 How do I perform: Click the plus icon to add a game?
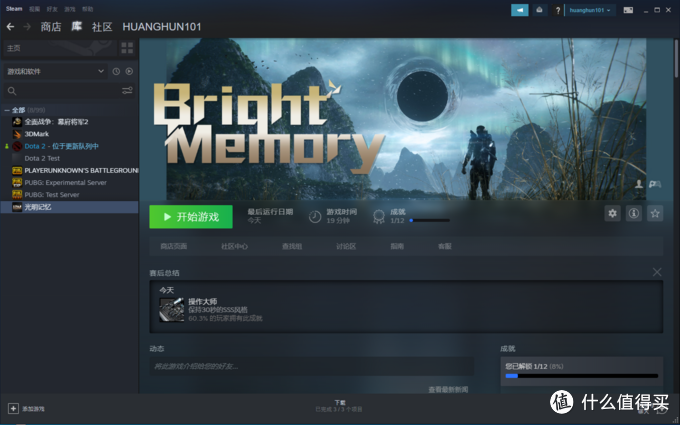coord(13,409)
